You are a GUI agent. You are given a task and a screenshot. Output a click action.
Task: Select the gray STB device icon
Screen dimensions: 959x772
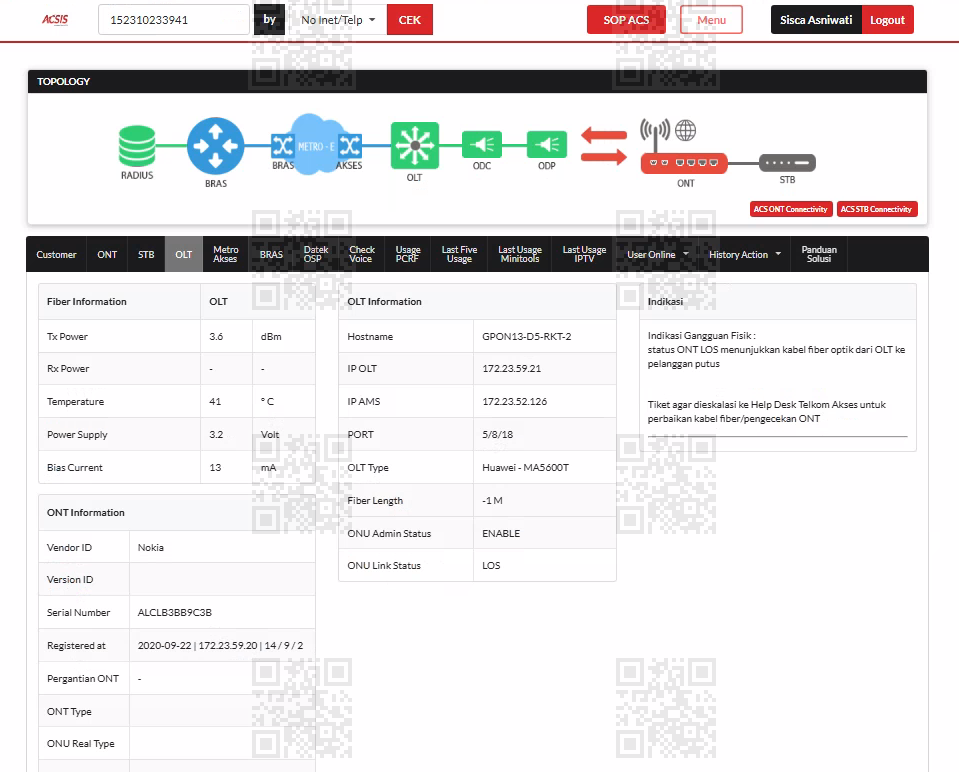click(x=787, y=163)
